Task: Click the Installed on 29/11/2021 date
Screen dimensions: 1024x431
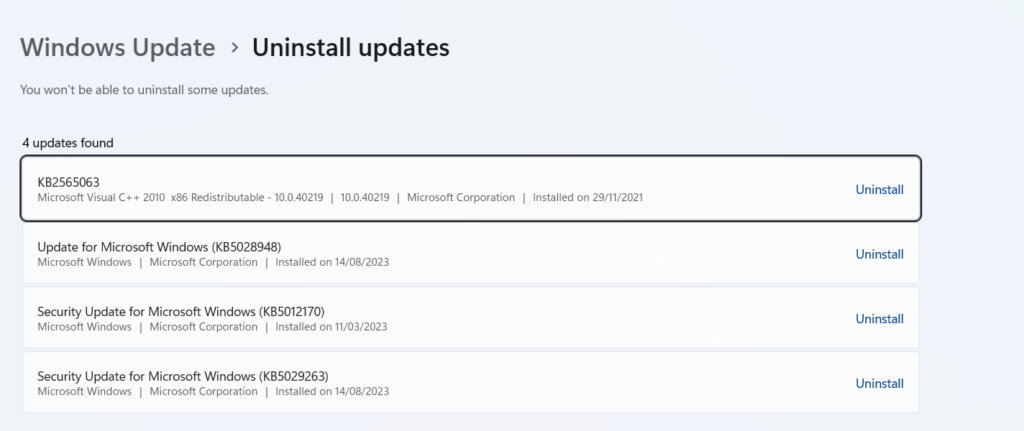Action: coord(587,198)
